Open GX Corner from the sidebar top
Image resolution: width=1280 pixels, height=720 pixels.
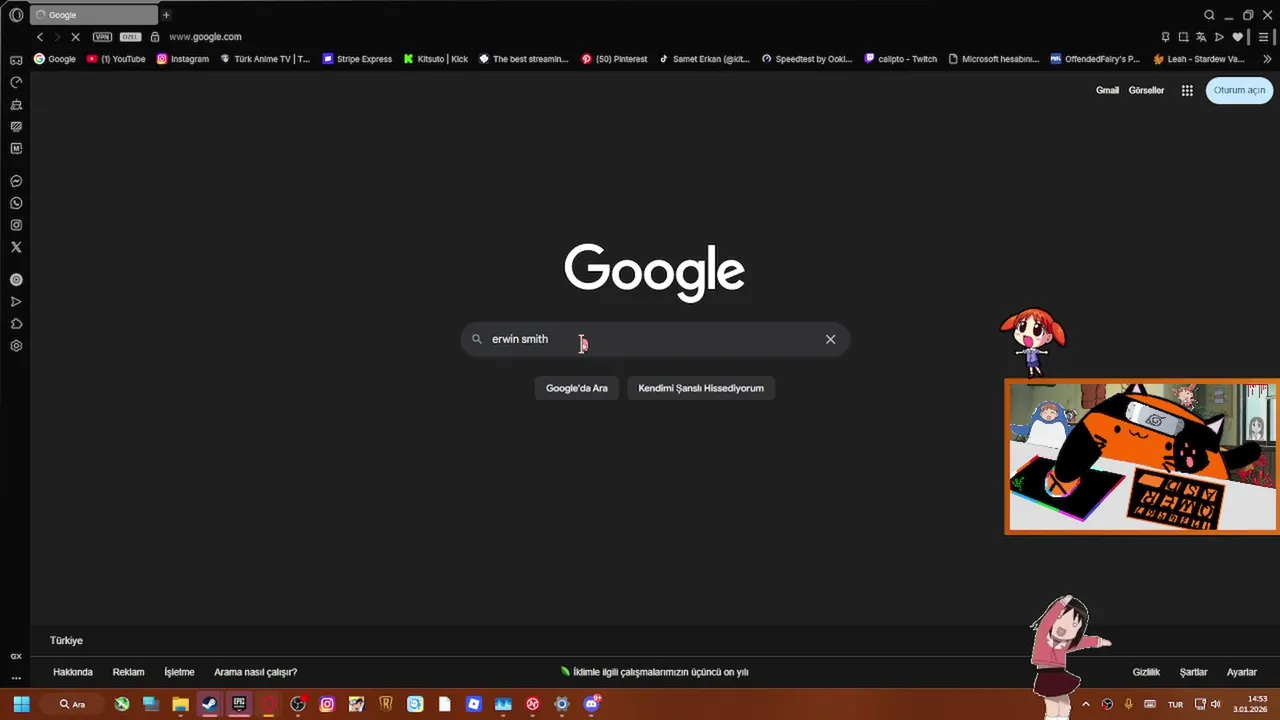[x=16, y=60]
